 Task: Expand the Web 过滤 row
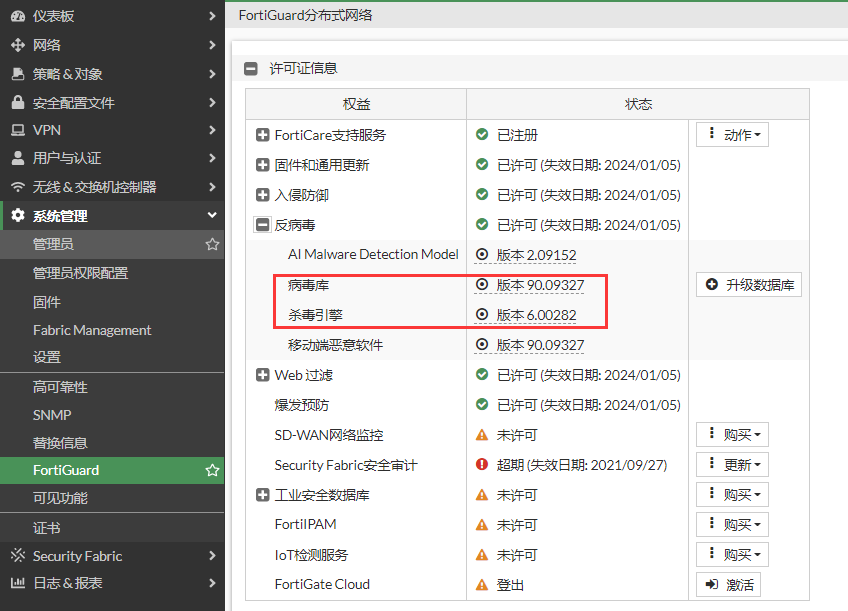(x=263, y=375)
